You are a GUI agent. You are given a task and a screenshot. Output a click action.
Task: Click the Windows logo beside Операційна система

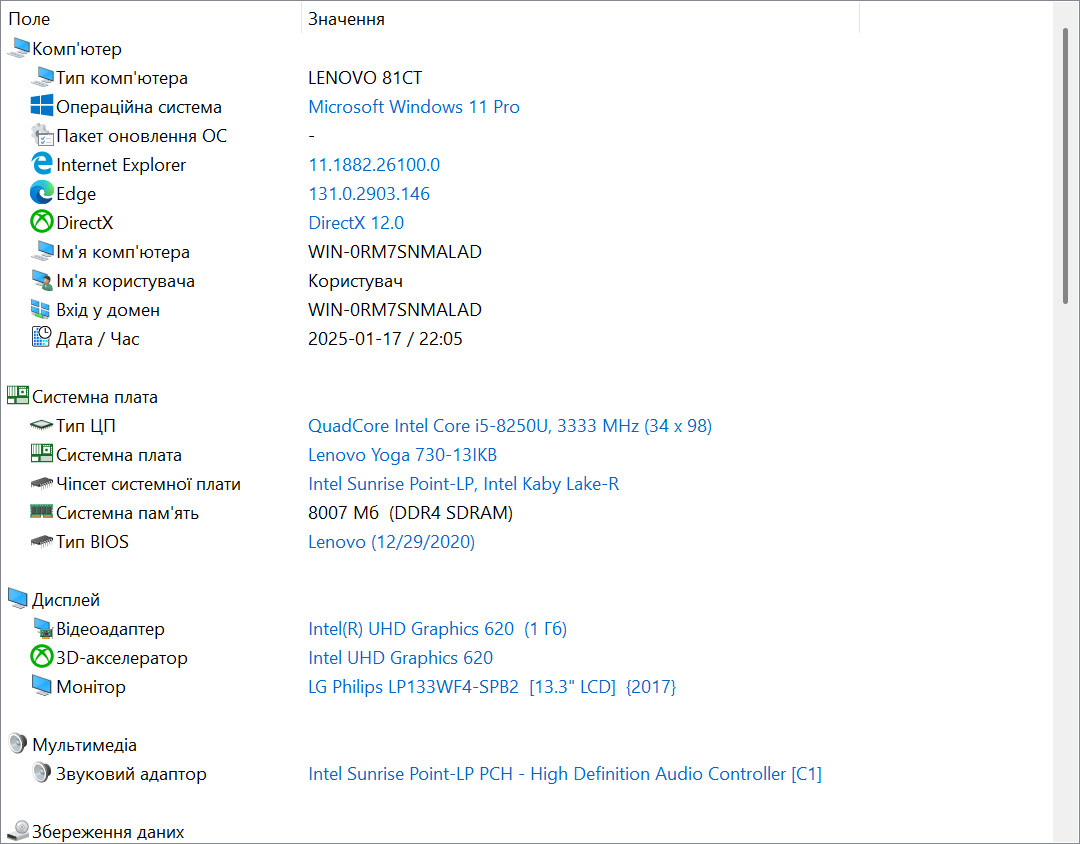(x=42, y=106)
